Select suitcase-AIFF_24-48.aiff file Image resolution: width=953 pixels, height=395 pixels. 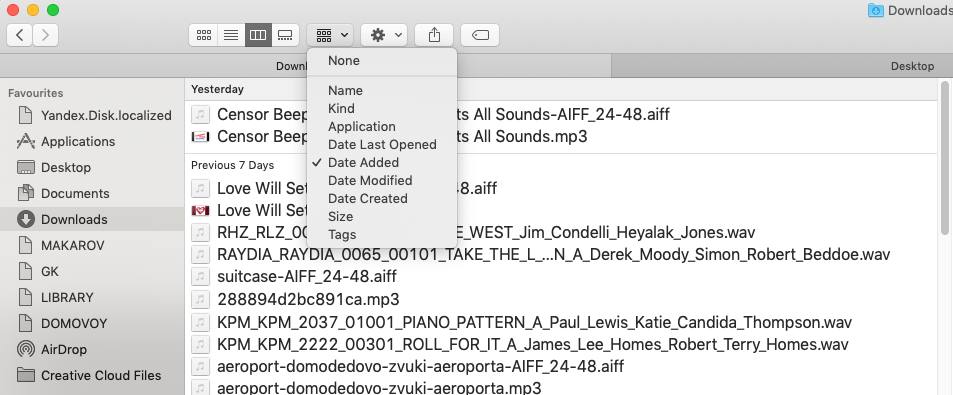coord(306,276)
